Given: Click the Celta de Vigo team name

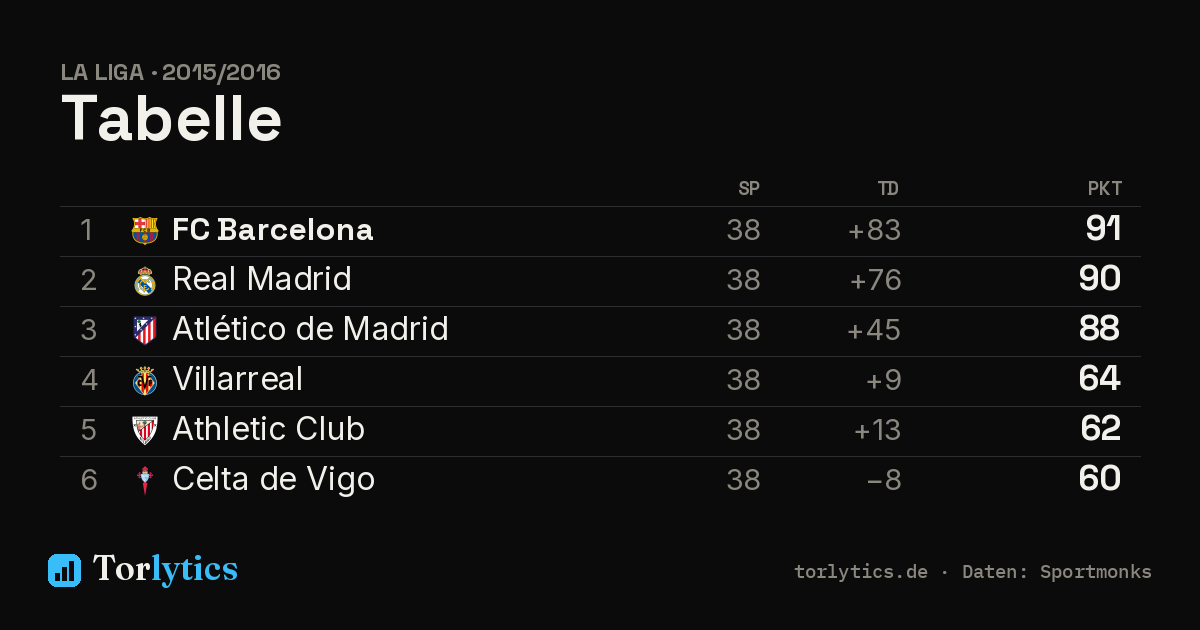Looking at the screenshot, I should (274, 479).
